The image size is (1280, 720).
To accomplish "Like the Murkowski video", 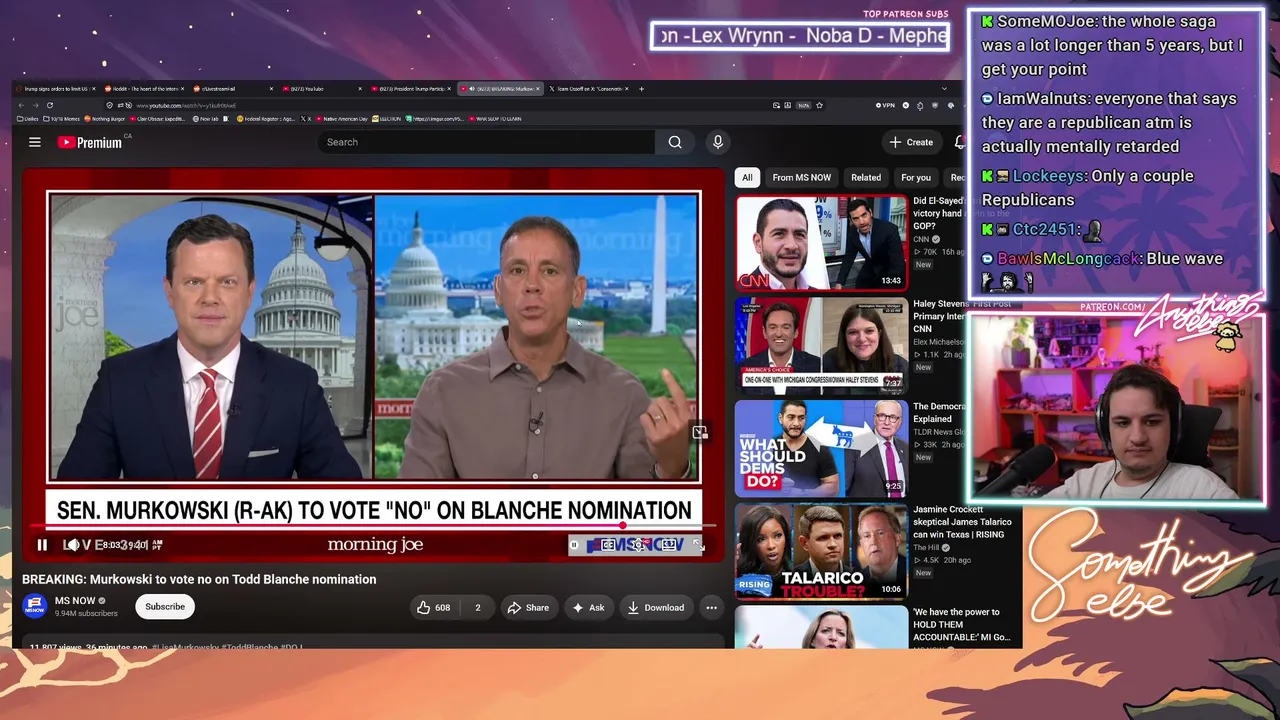I will 434,607.
